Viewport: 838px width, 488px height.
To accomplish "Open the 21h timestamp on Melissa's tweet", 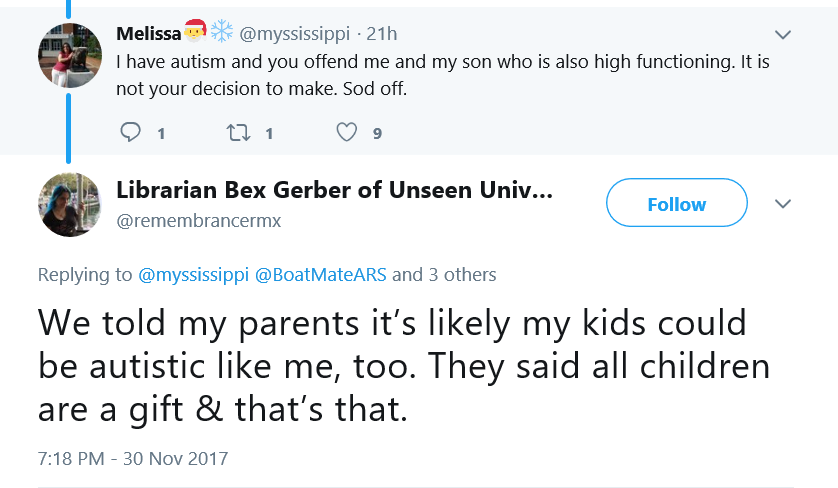I will [382, 34].
